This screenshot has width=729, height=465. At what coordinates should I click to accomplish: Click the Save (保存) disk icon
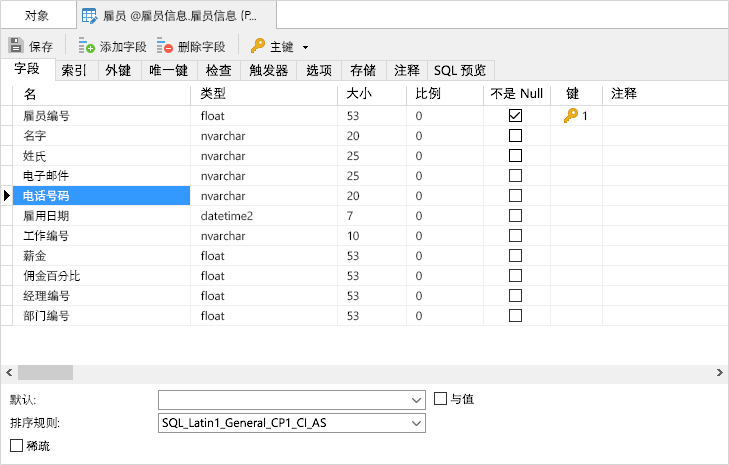pyautogui.click(x=15, y=46)
